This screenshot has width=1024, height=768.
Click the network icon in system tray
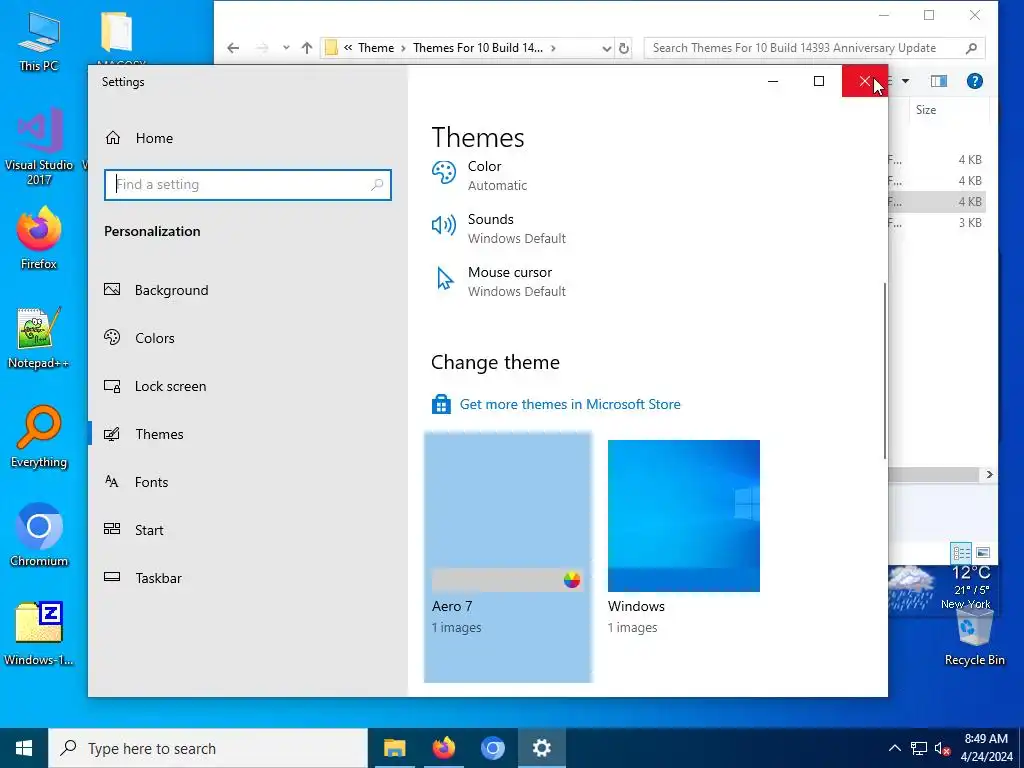919,748
